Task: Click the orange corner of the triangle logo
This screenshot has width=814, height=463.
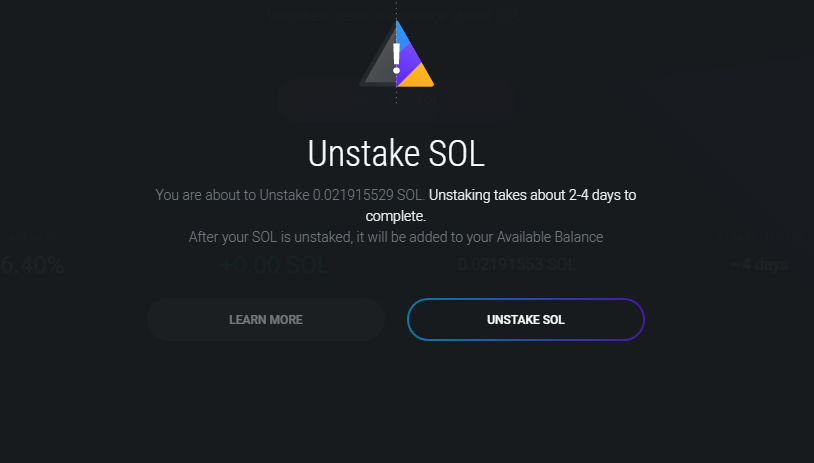Action: click(x=421, y=76)
